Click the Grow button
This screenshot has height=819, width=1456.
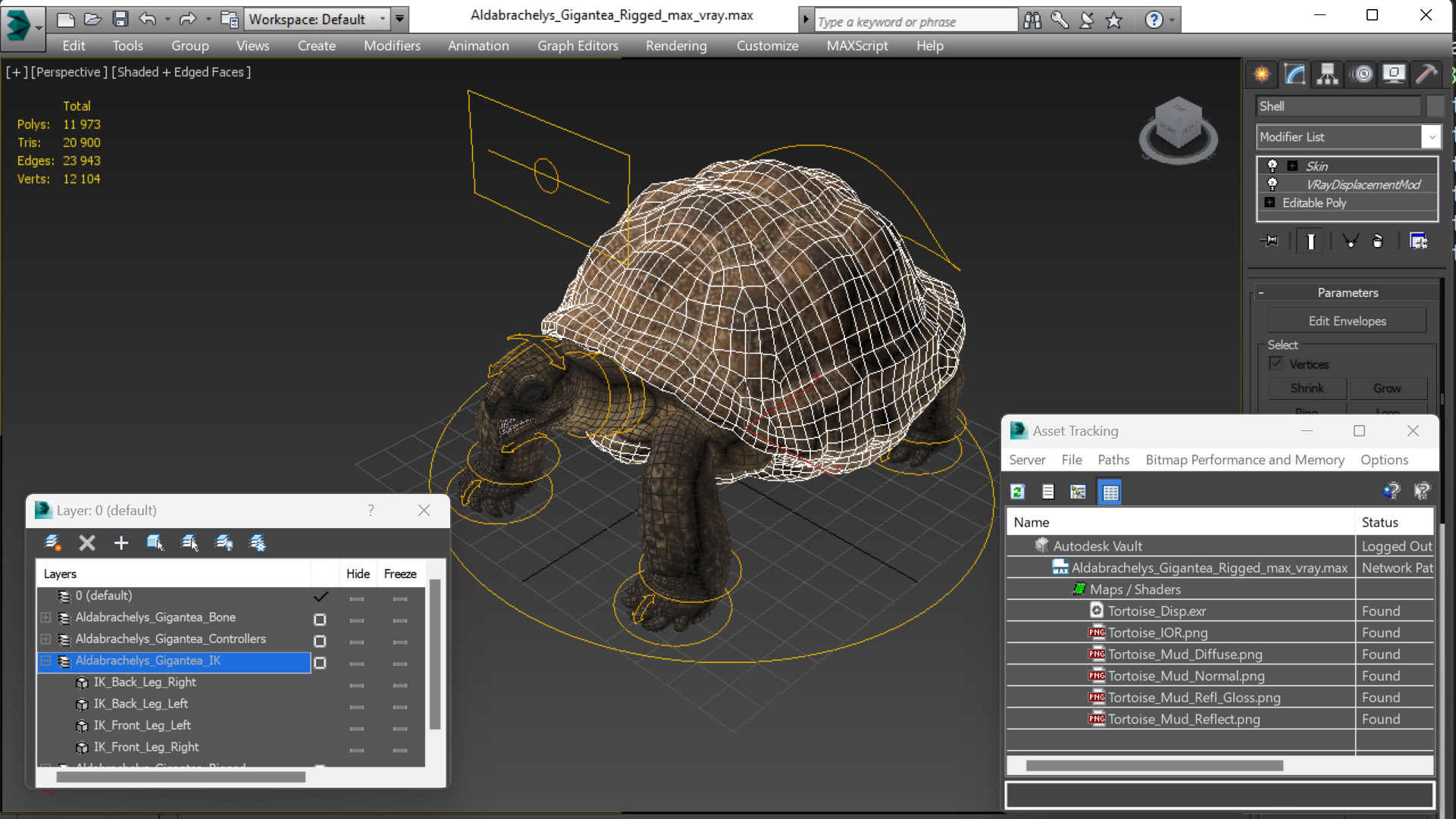[1387, 388]
